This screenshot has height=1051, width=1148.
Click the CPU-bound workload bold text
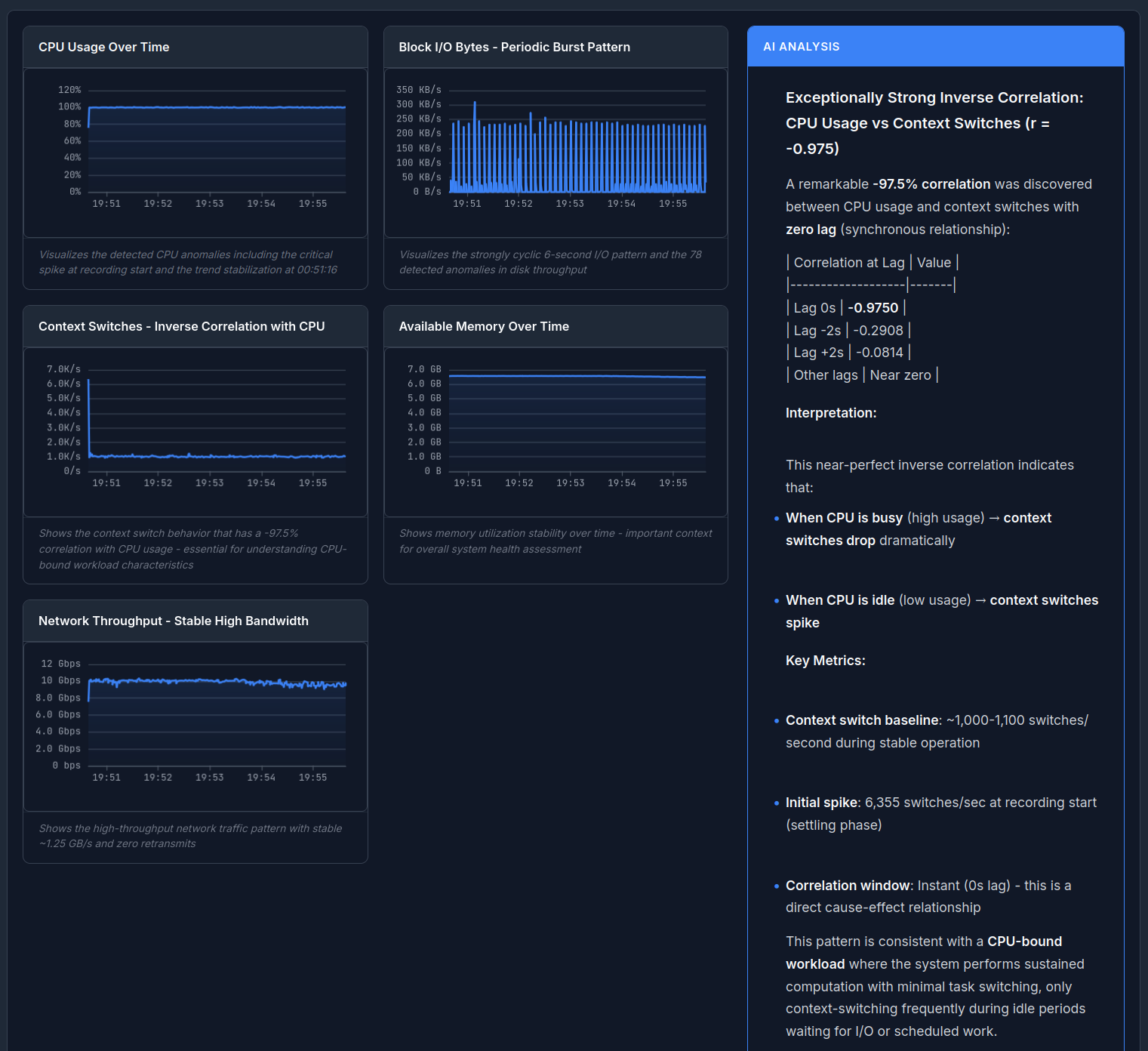coord(924,953)
